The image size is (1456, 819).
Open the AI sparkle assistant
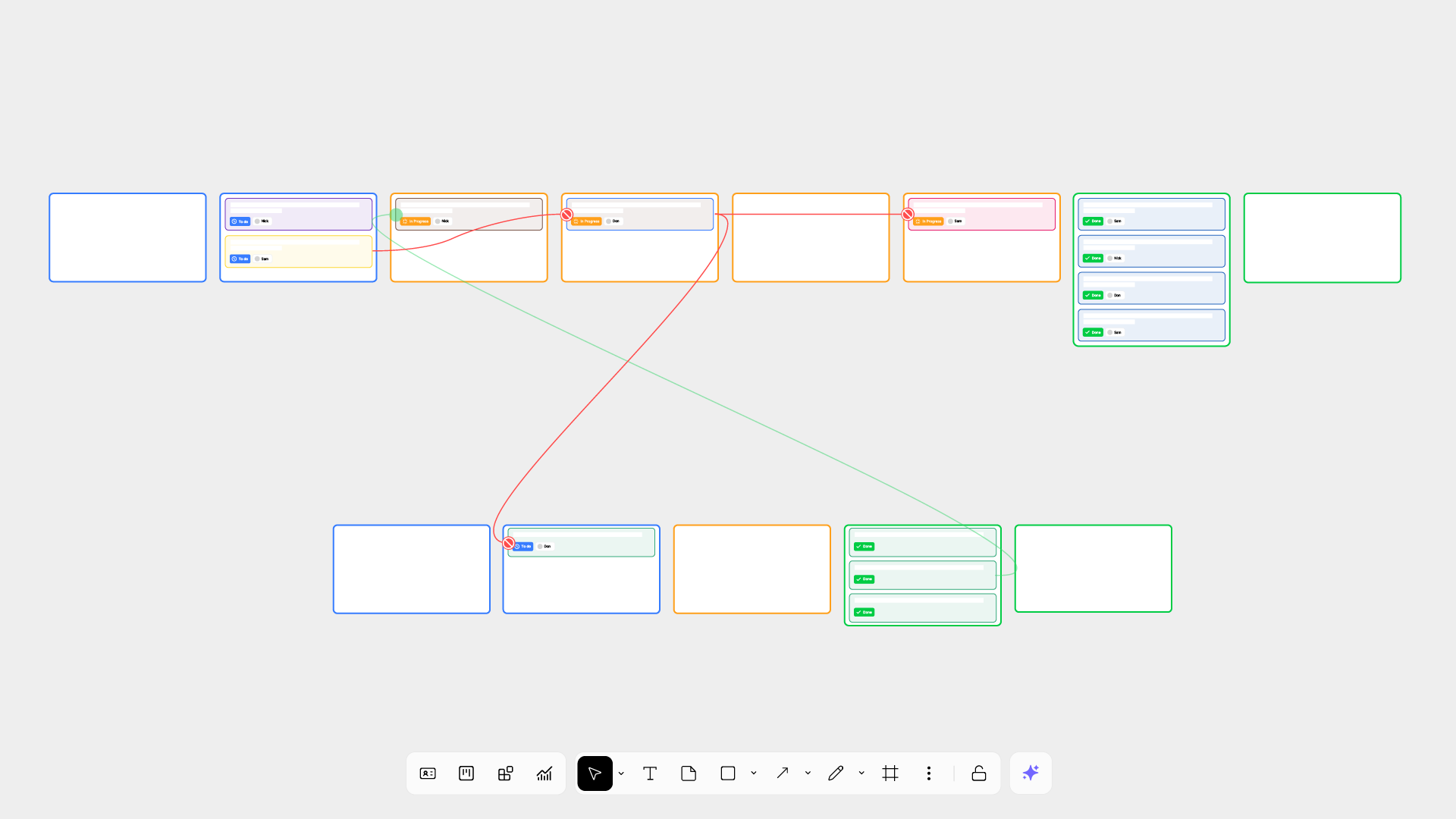pos(1031,773)
